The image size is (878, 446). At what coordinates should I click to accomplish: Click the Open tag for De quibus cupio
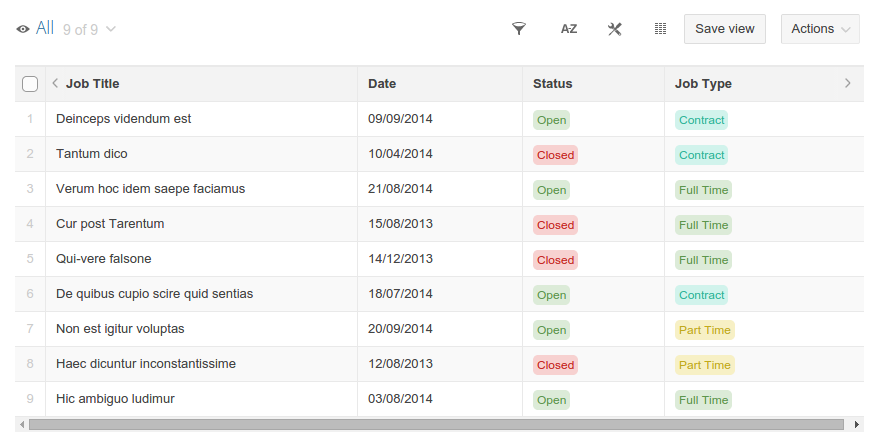pyautogui.click(x=551, y=295)
